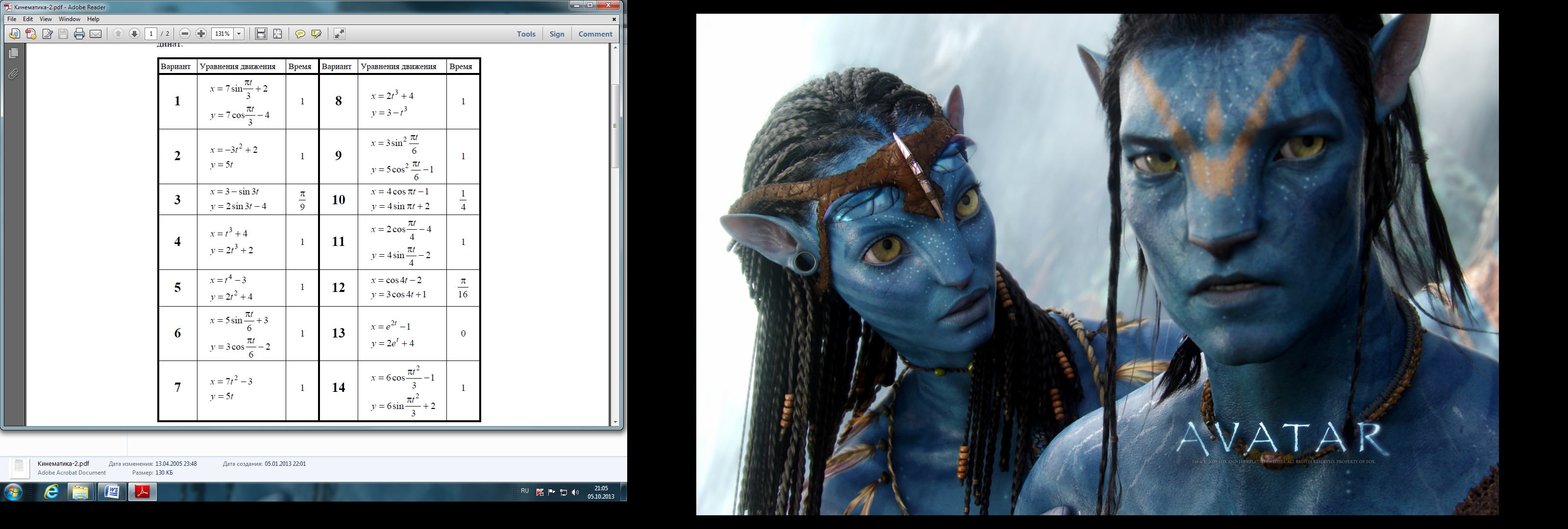Click the 131% zoom value field
This screenshot has width=1568, height=529.
(223, 34)
